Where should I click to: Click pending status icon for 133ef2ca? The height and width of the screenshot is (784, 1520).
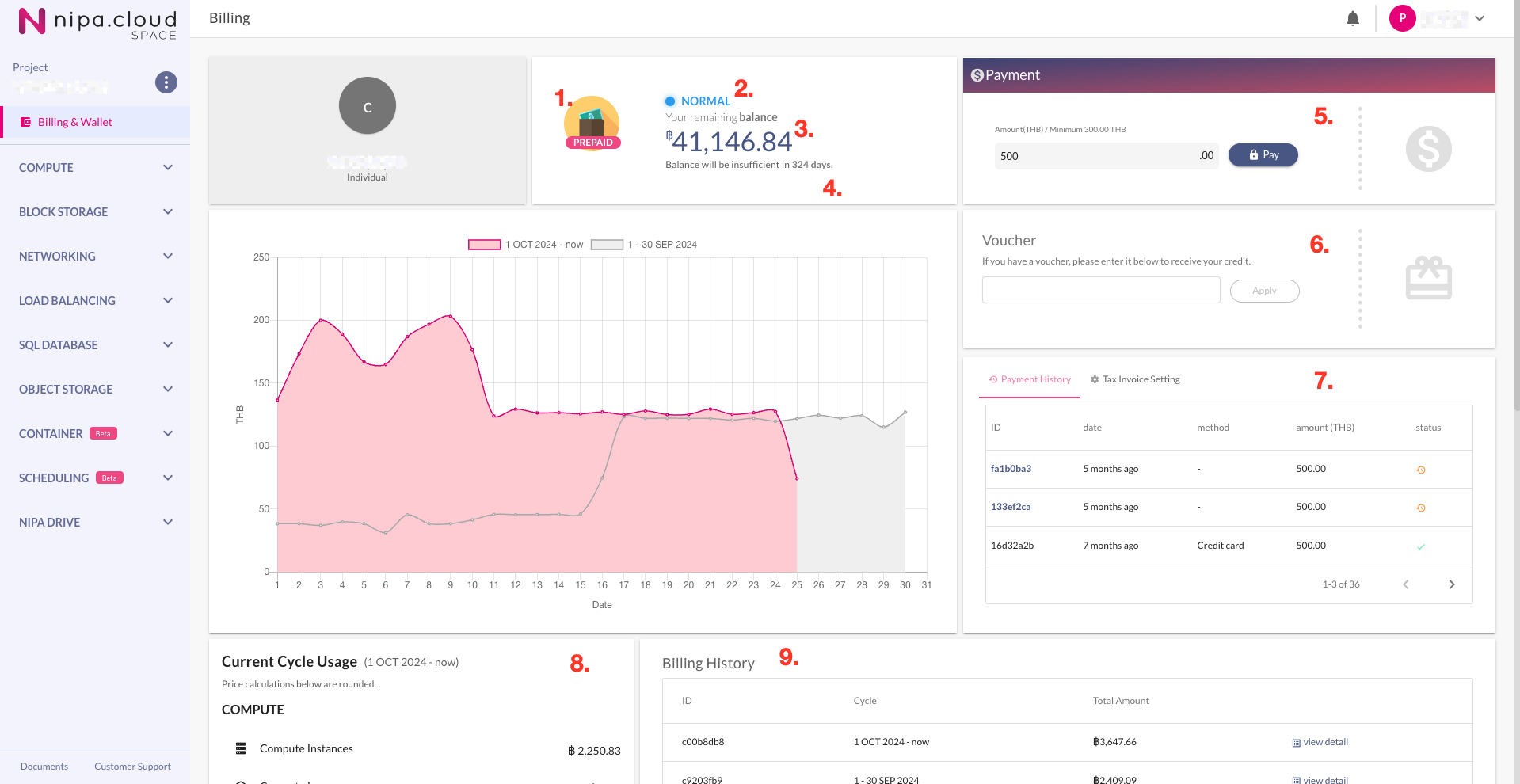[1421, 508]
